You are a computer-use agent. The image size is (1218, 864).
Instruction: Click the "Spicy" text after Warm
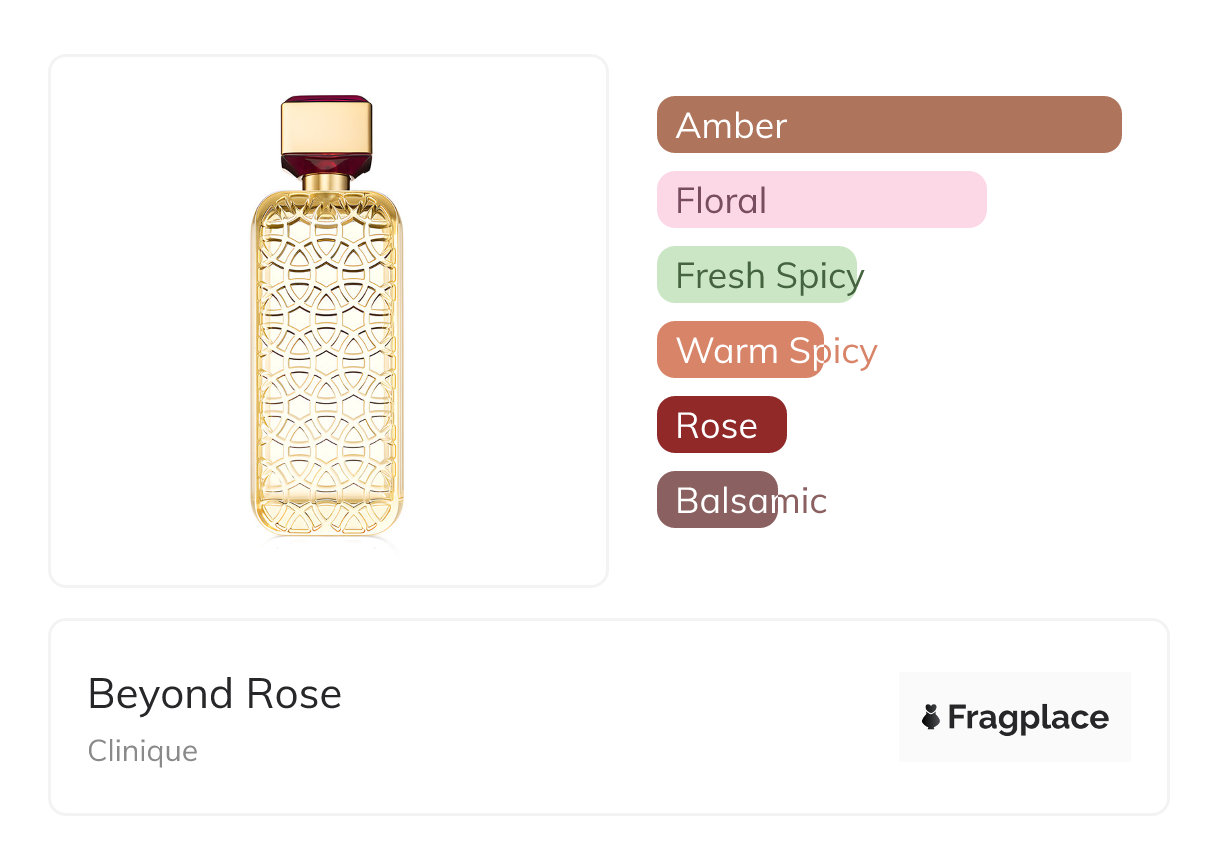(832, 351)
